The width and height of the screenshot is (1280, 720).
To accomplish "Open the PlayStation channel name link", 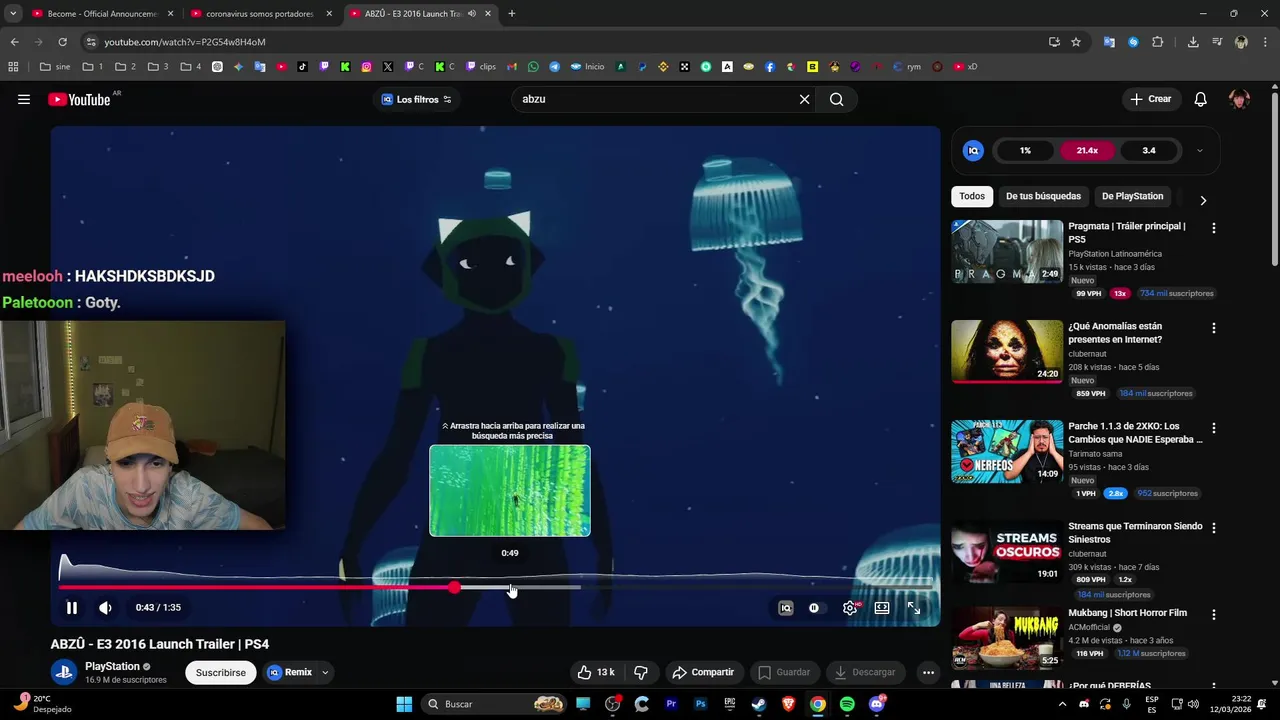I will (x=112, y=666).
